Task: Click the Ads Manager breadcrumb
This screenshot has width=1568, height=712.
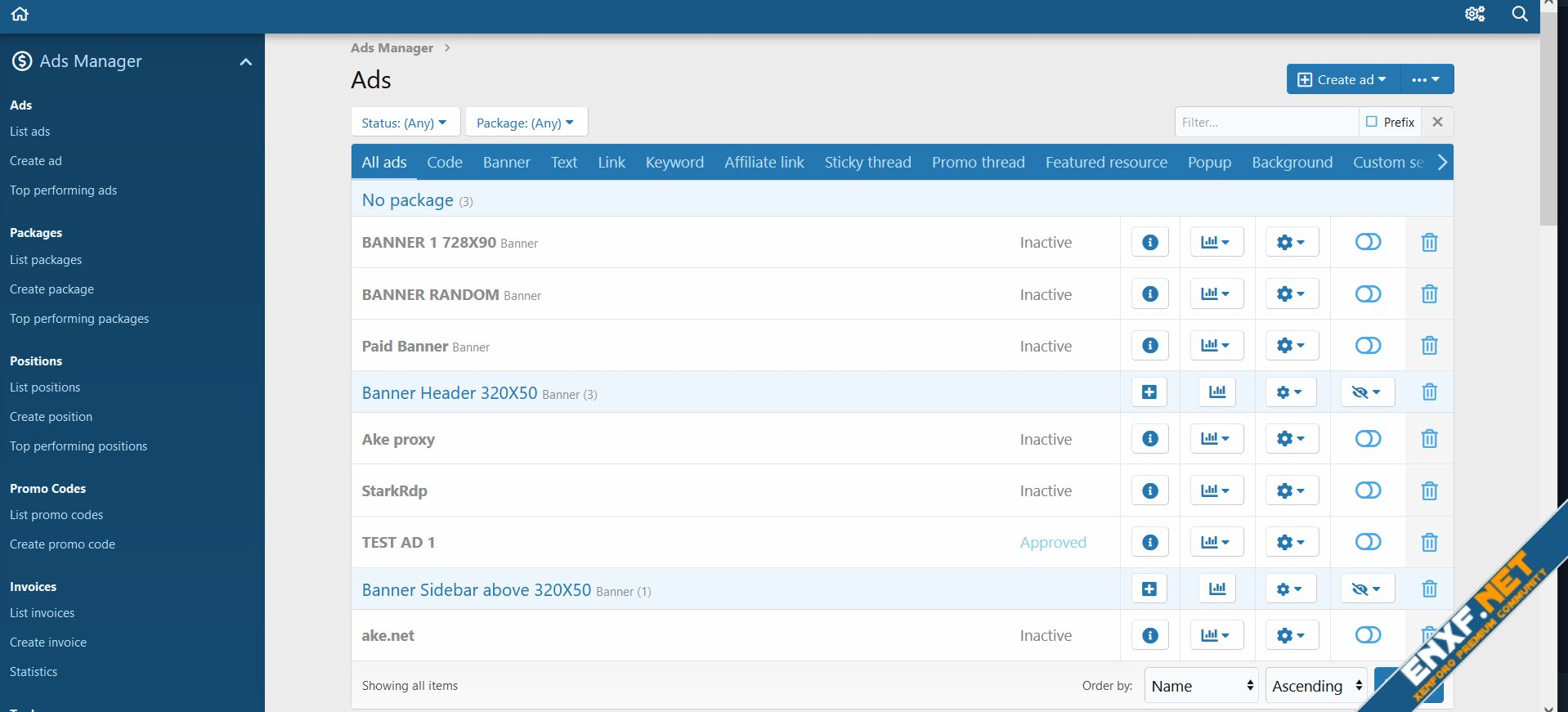Action: [392, 48]
